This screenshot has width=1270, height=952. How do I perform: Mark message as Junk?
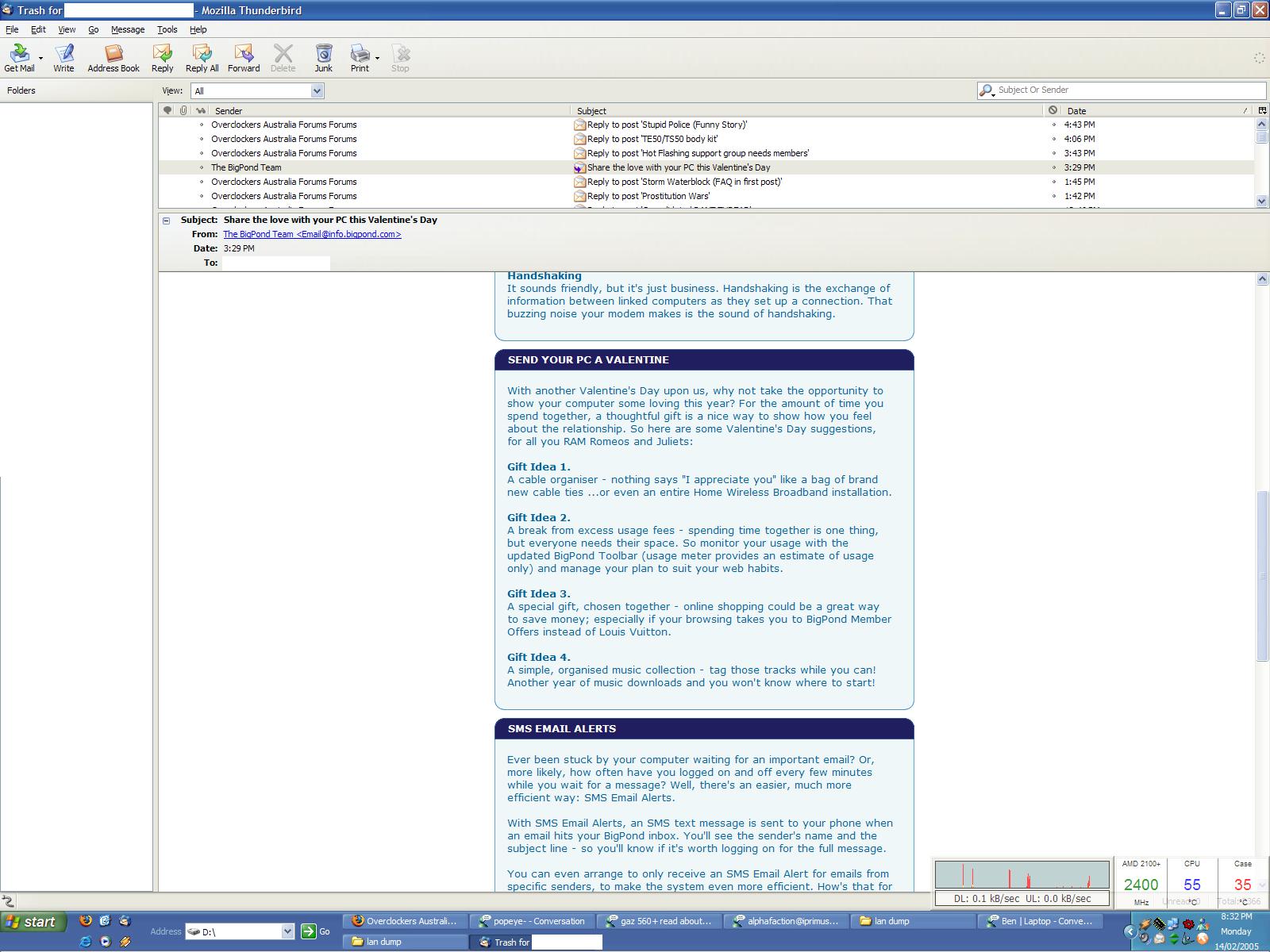pos(323,57)
